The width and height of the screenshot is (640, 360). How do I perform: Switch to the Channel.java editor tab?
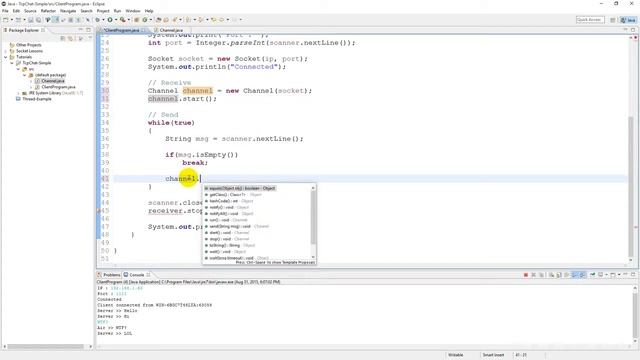[x=171, y=30]
